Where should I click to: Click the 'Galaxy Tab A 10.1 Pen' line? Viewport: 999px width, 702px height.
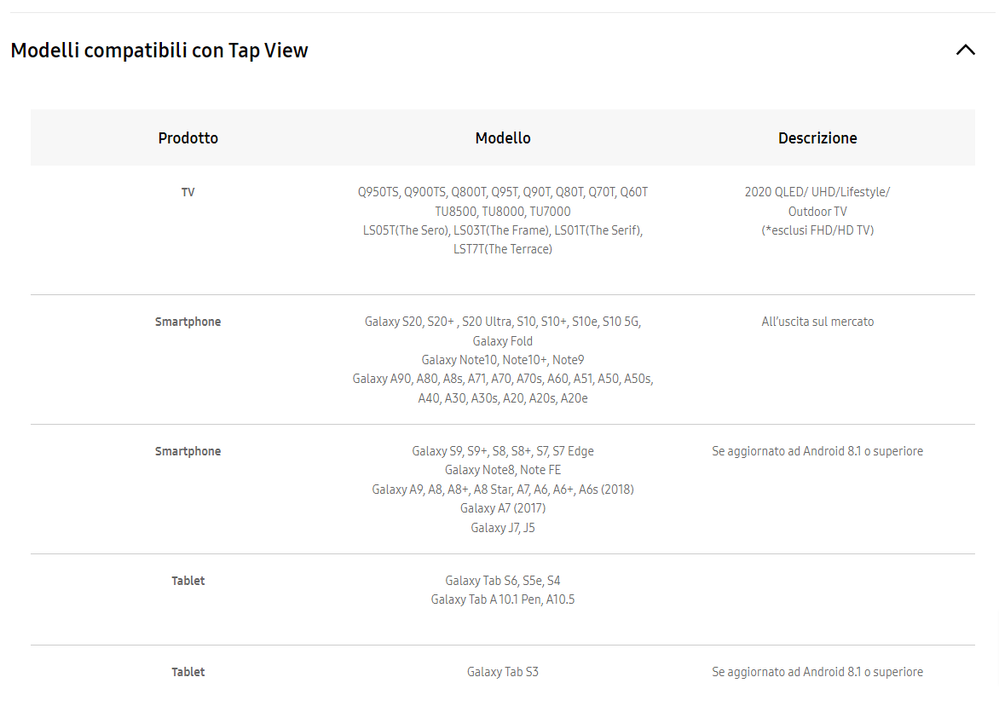[x=503, y=599]
